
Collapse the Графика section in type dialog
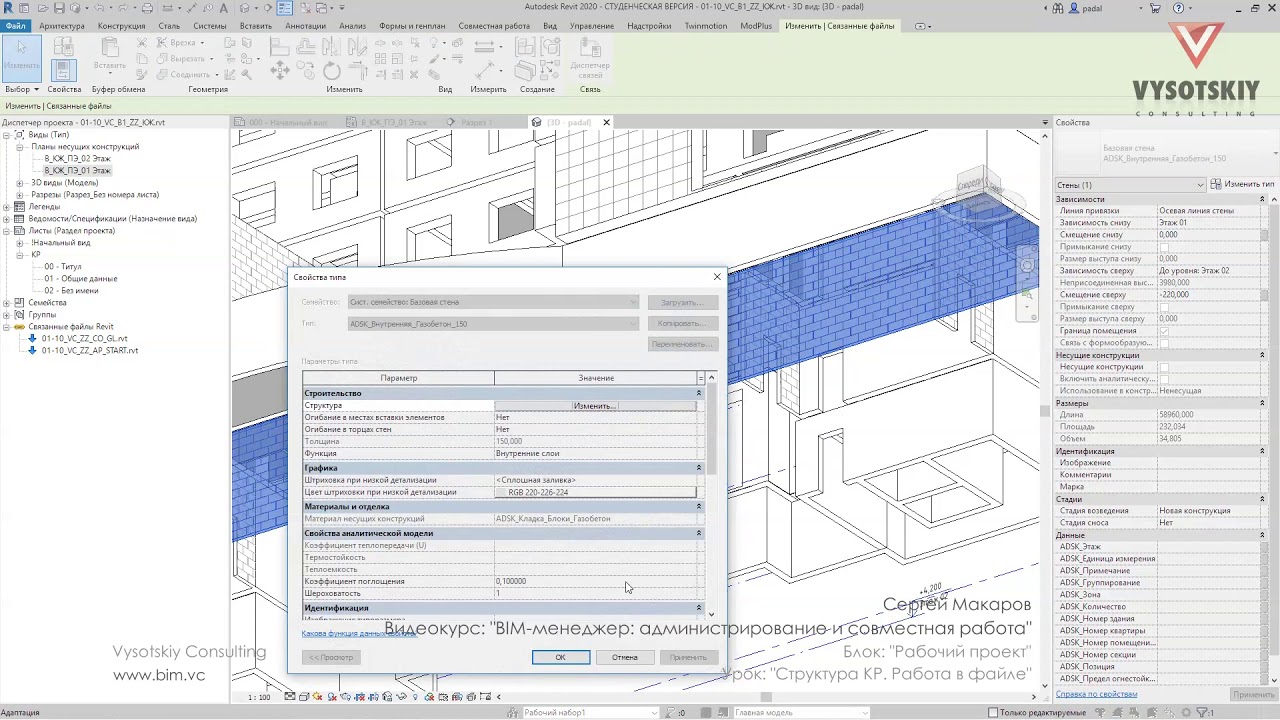click(x=699, y=468)
